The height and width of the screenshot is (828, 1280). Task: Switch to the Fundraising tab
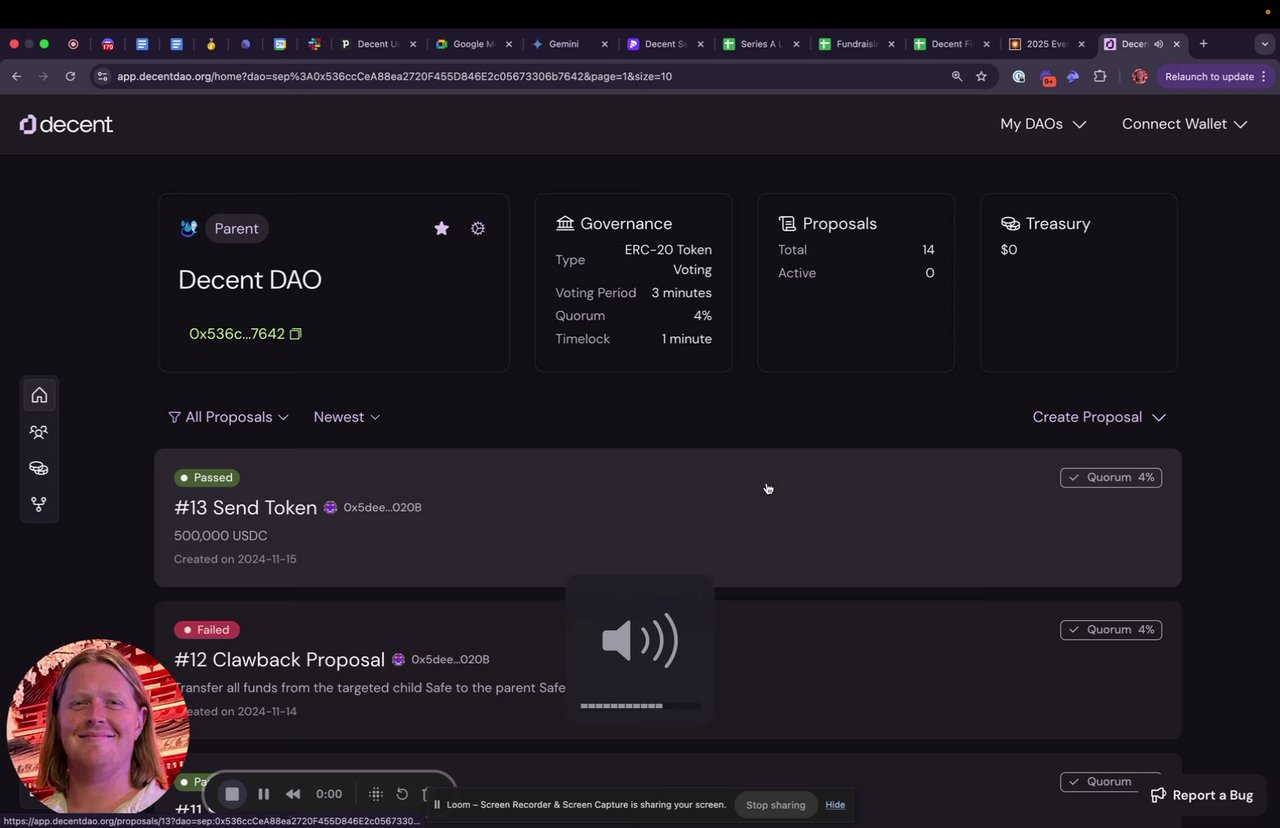tap(856, 44)
